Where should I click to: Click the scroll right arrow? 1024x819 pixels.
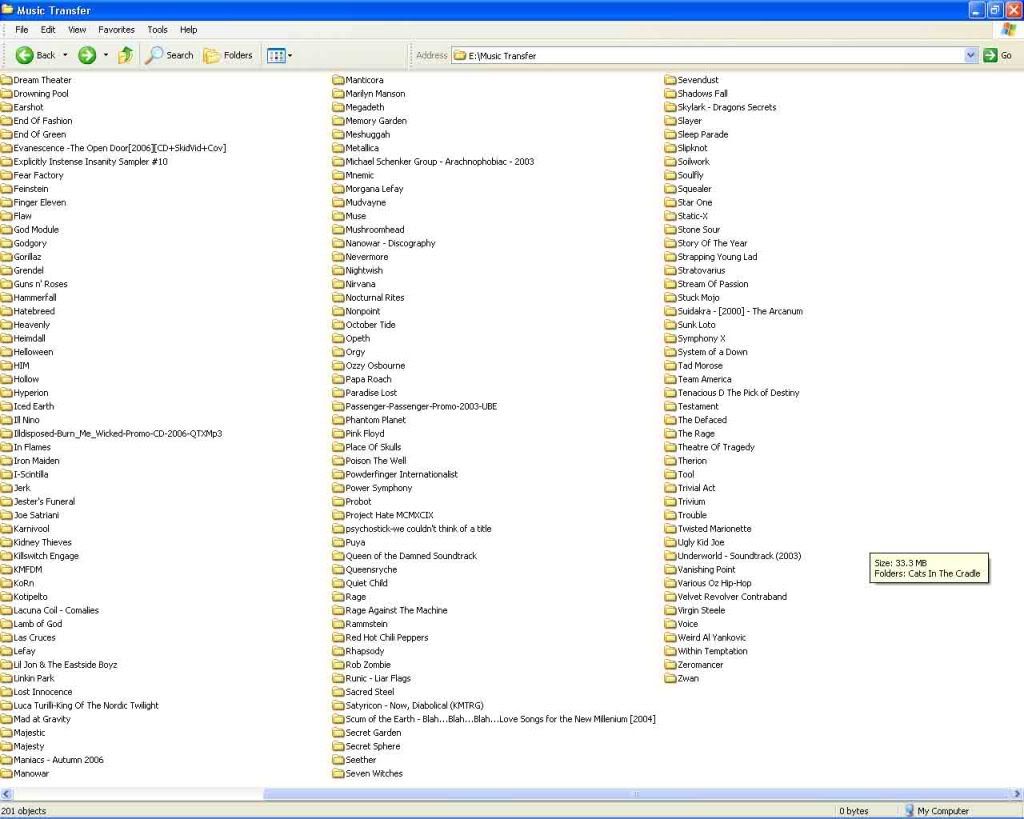click(1017, 794)
